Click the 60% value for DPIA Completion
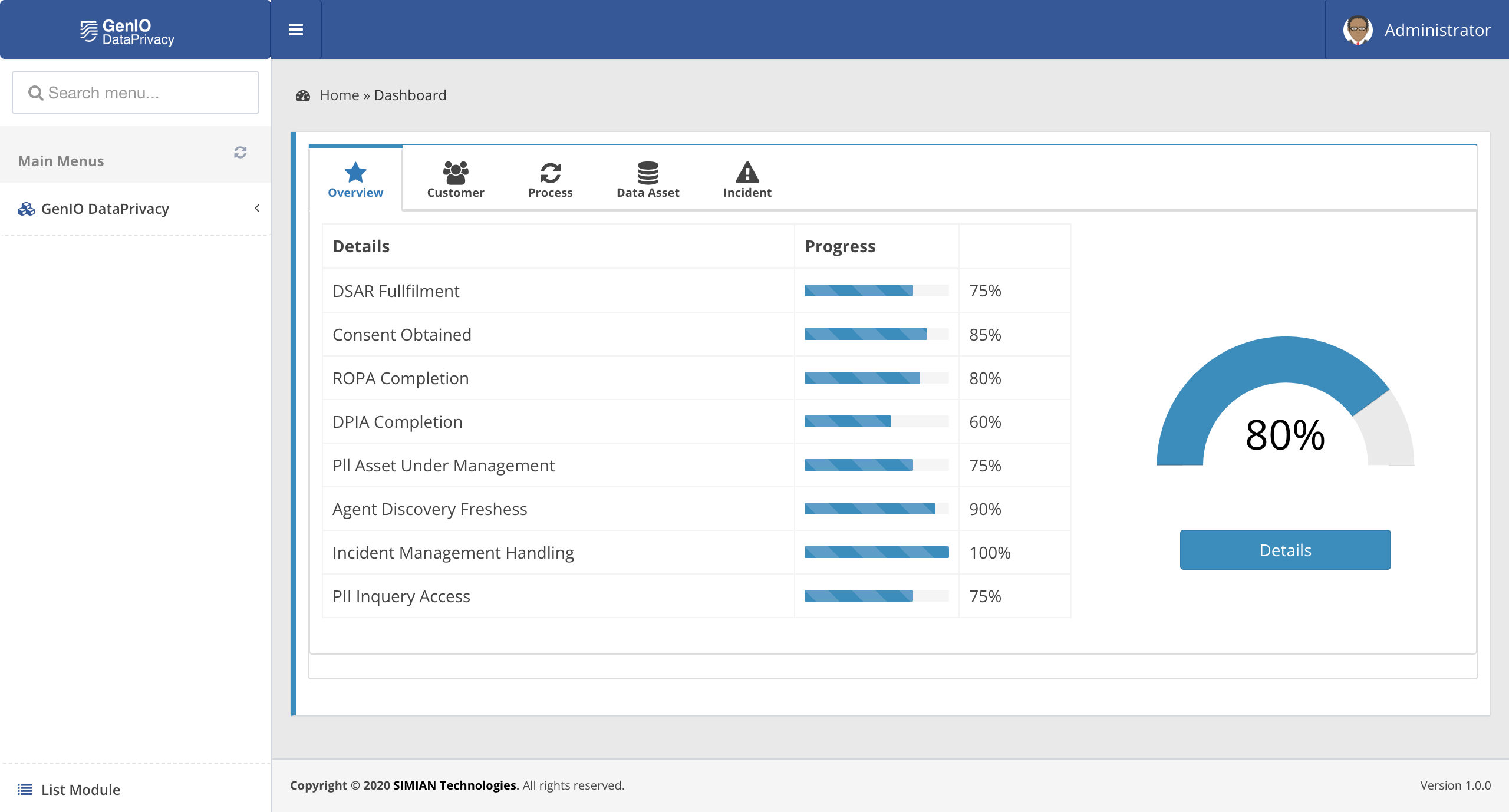Image resolution: width=1509 pixels, height=812 pixels. pos(985,422)
